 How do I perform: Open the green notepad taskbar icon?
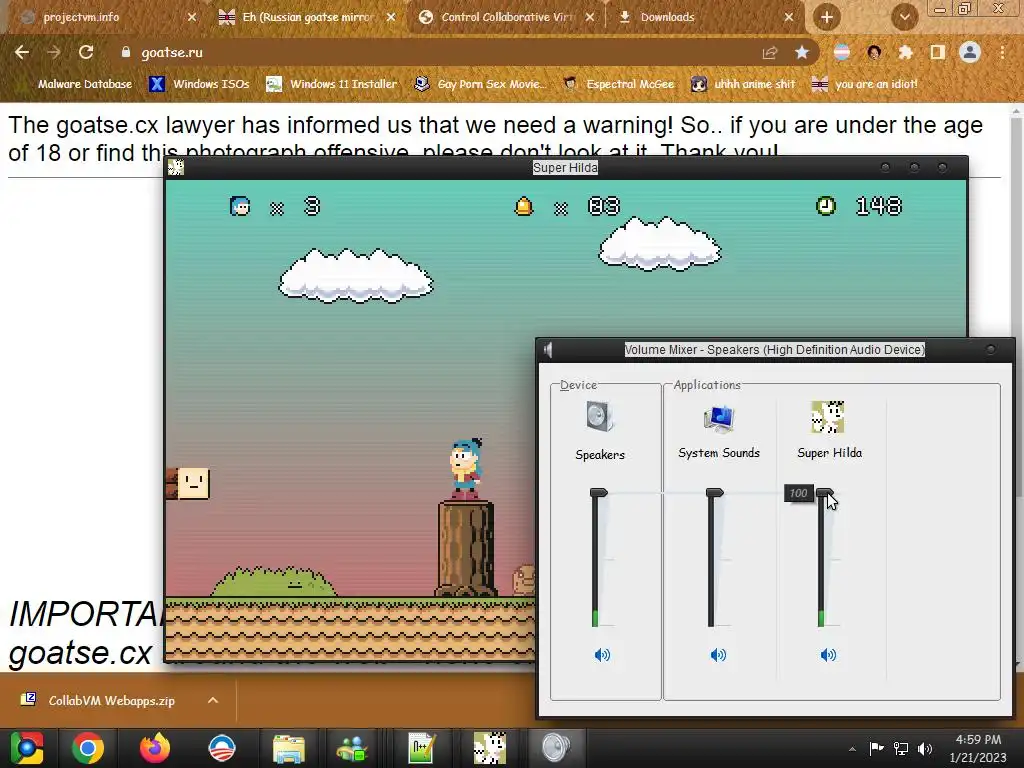pyautogui.click(x=421, y=748)
